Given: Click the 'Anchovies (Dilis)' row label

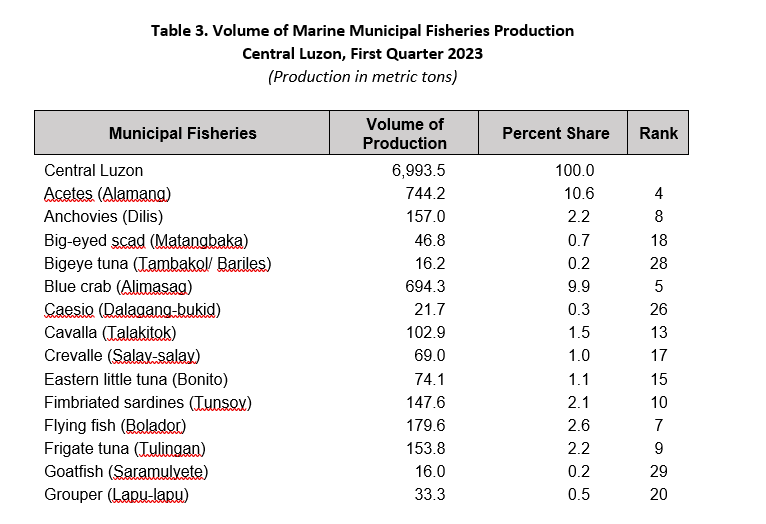Looking at the screenshot, I should (104, 216).
